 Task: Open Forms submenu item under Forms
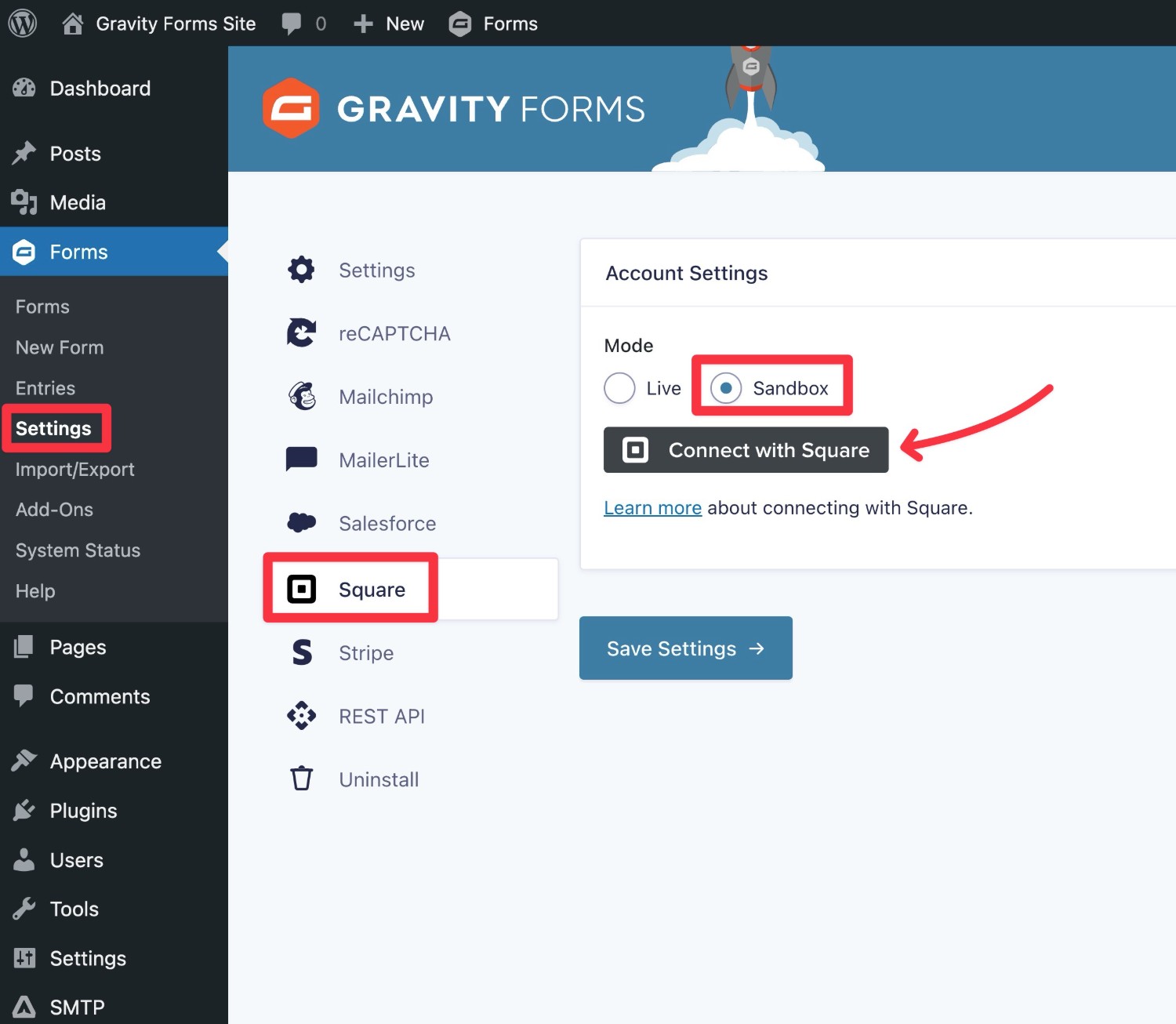[x=42, y=307]
